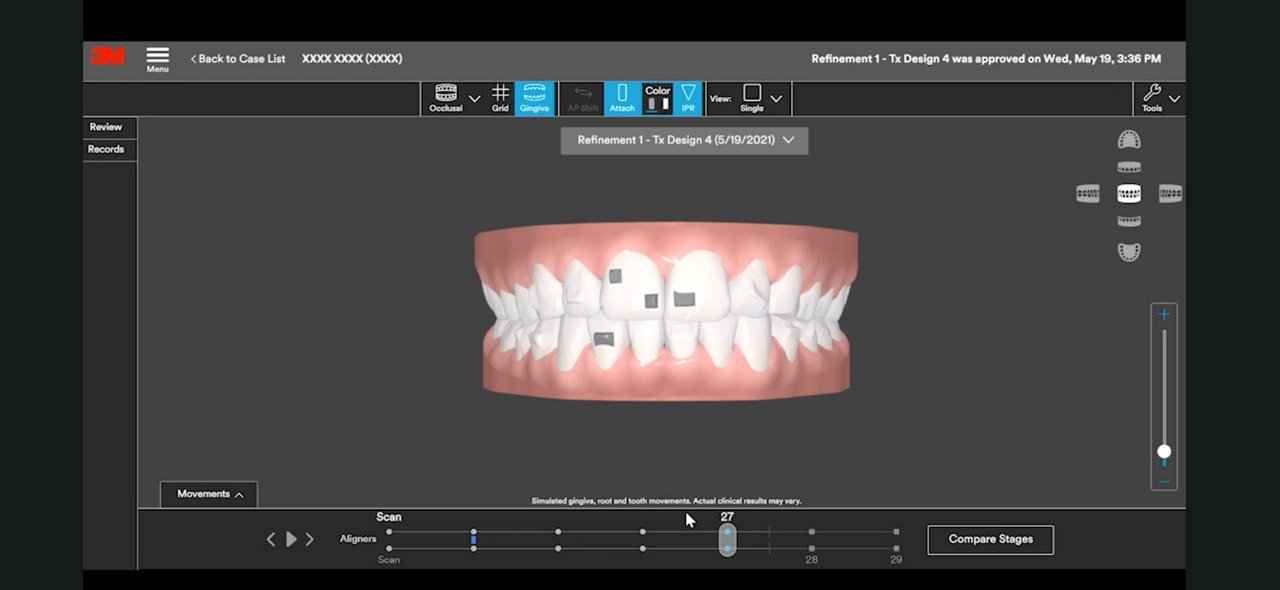Toggle Gingiva display off
Image resolution: width=1280 pixels, height=590 pixels.
pos(534,98)
